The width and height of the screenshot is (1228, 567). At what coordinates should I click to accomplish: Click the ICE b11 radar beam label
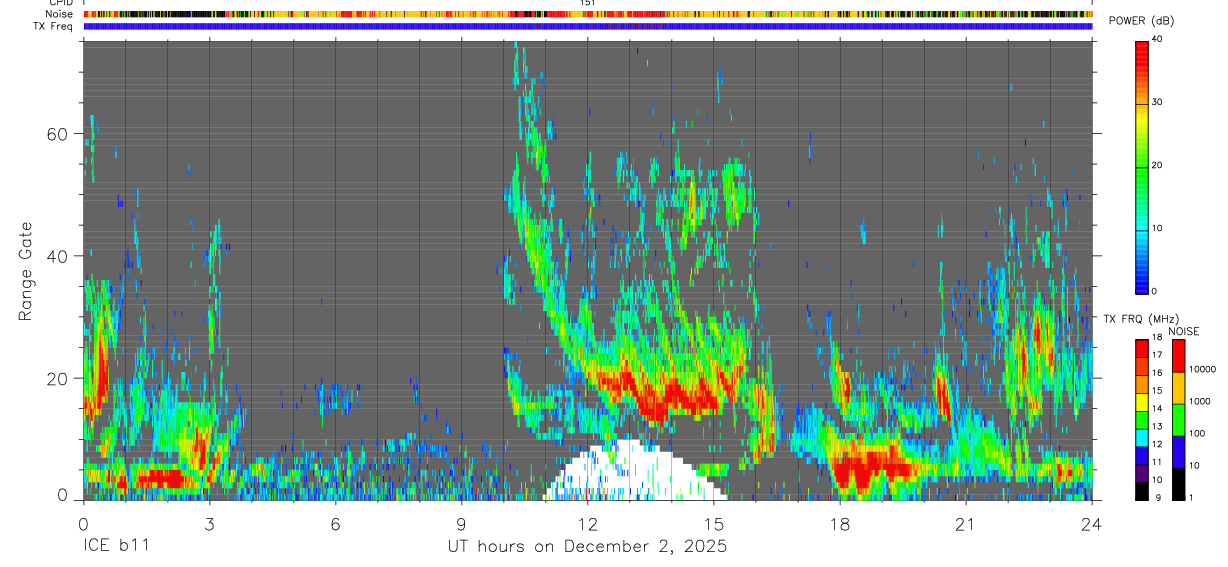pyautogui.click(x=115, y=547)
